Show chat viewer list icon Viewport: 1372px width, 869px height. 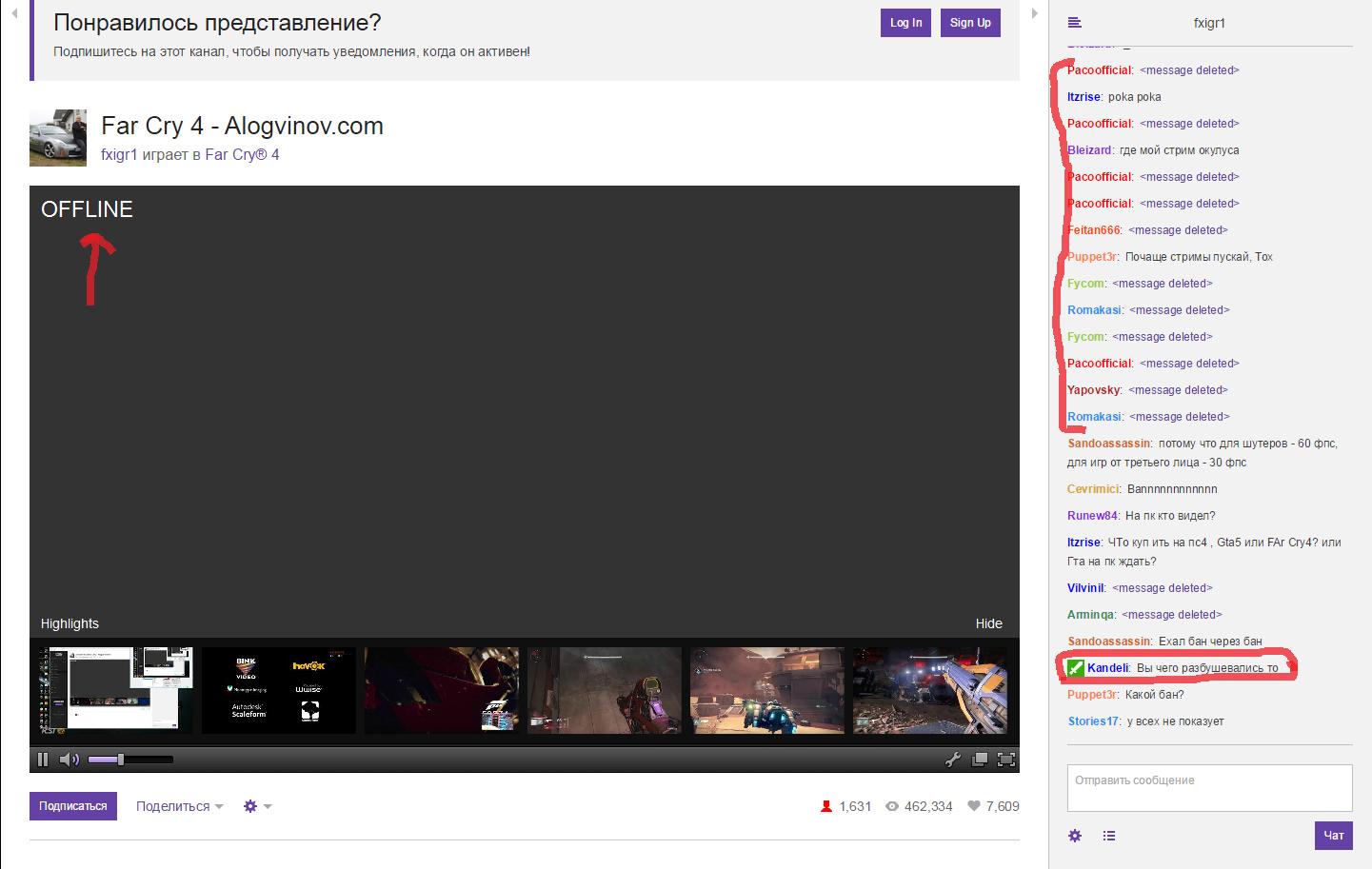pyautogui.click(x=1109, y=836)
